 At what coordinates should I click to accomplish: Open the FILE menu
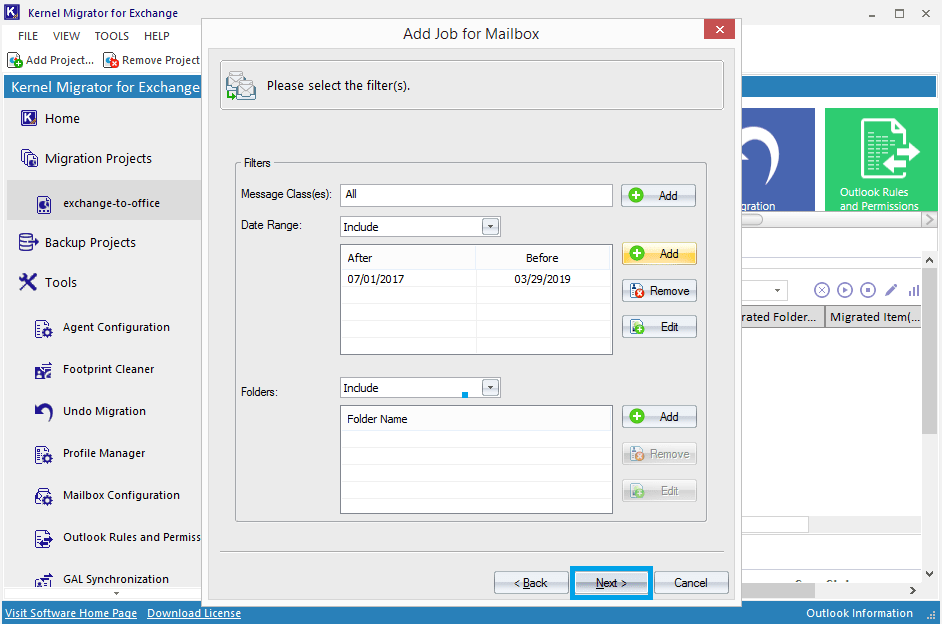coord(28,36)
